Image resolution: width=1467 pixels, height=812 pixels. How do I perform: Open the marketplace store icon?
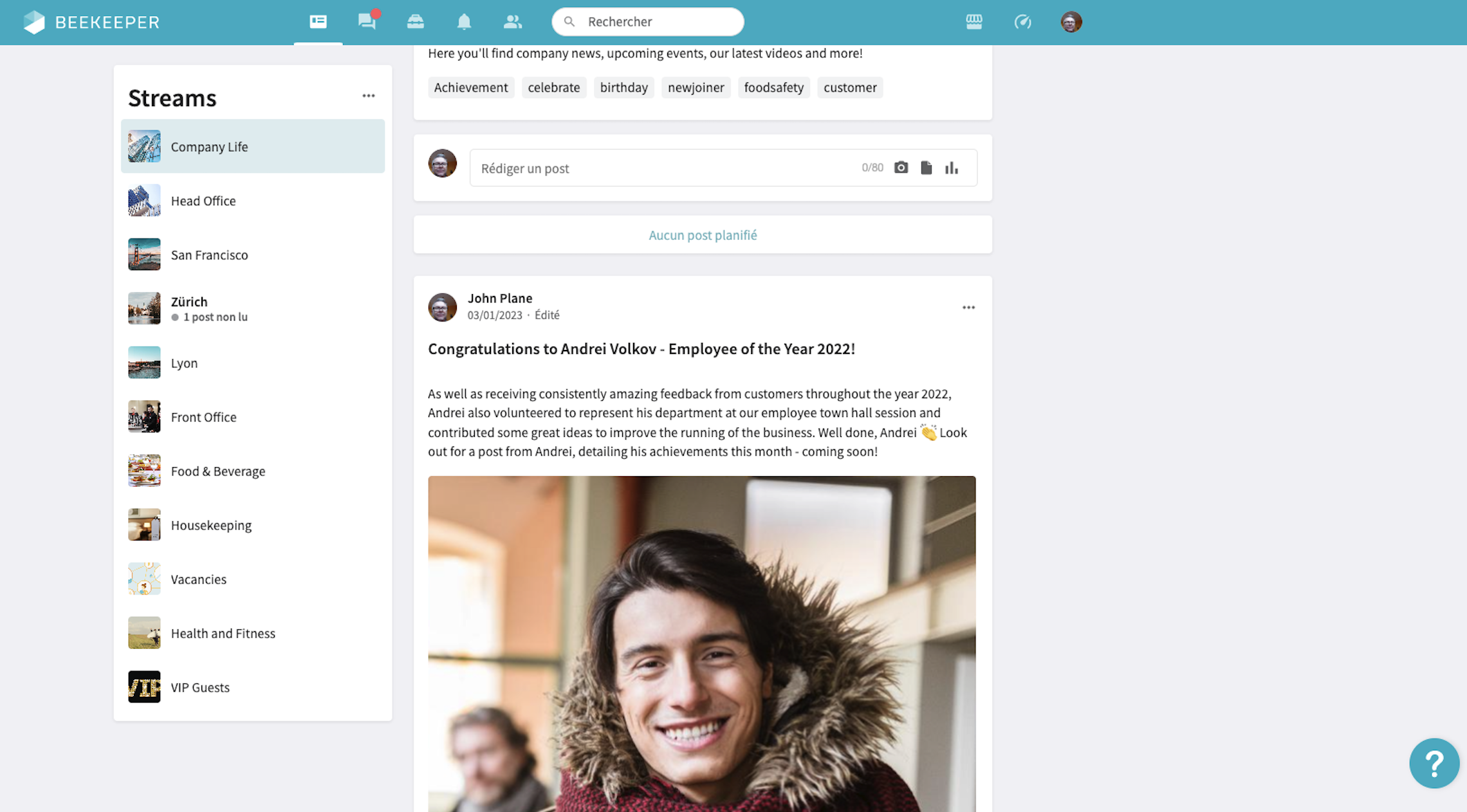pos(974,22)
